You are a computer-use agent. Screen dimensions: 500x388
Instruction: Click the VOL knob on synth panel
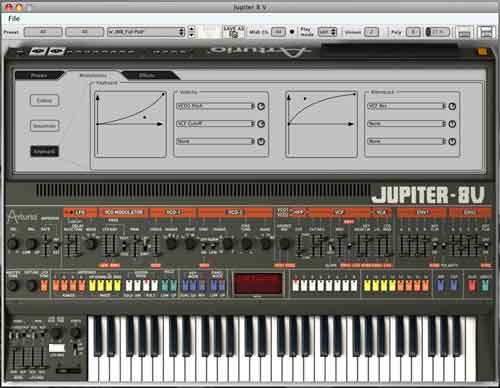pos(13,244)
